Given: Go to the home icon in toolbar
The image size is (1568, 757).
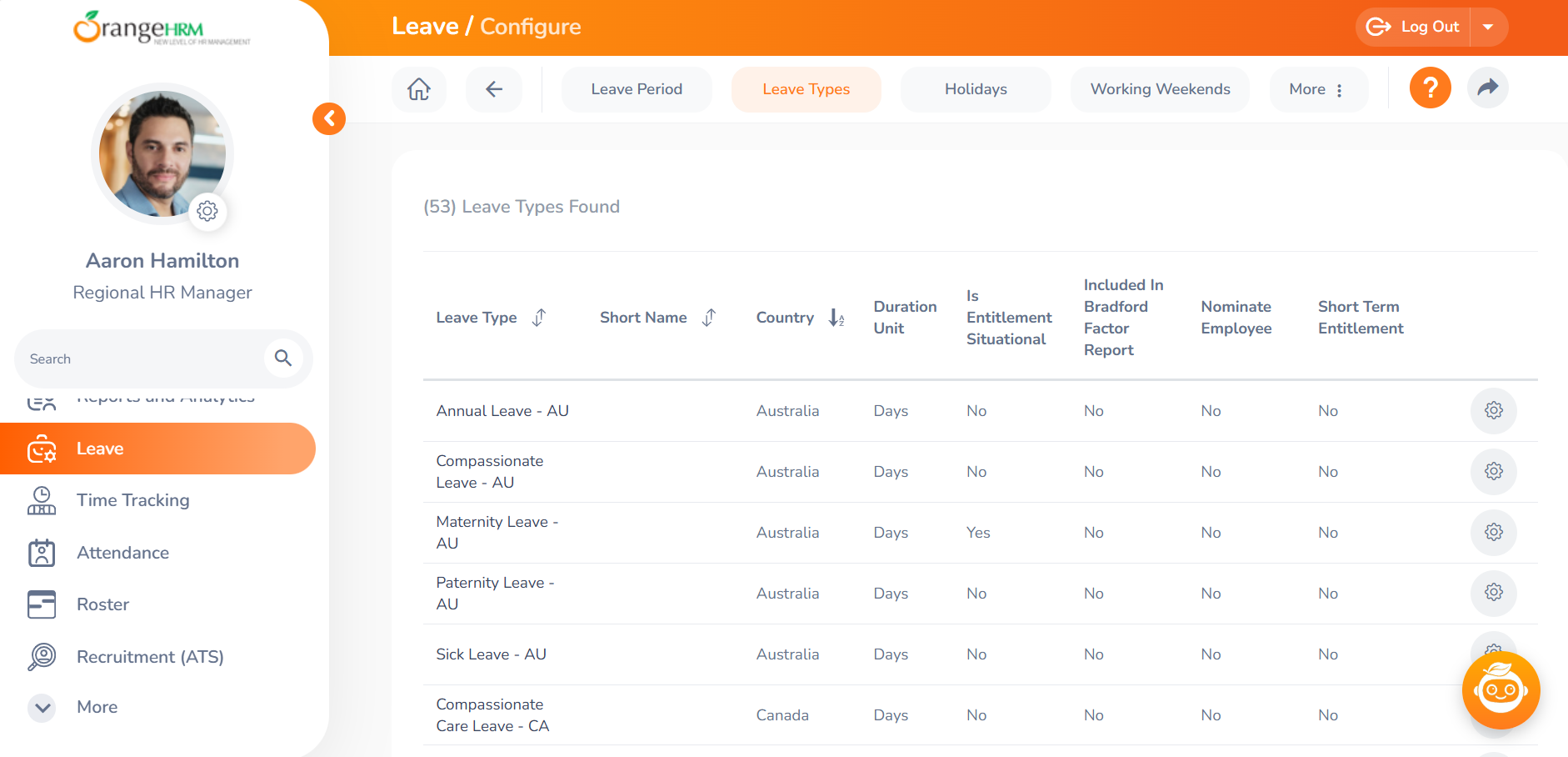Looking at the screenshot, I should click(419, 89).
